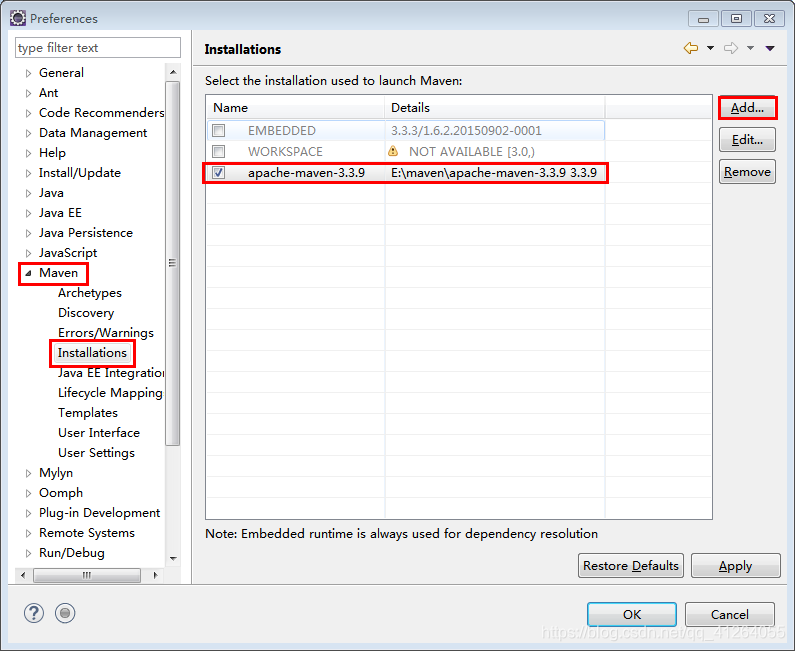Select the Java Persistence category
The width and height of the screenshot is (795, 651).
coord(86,233)
